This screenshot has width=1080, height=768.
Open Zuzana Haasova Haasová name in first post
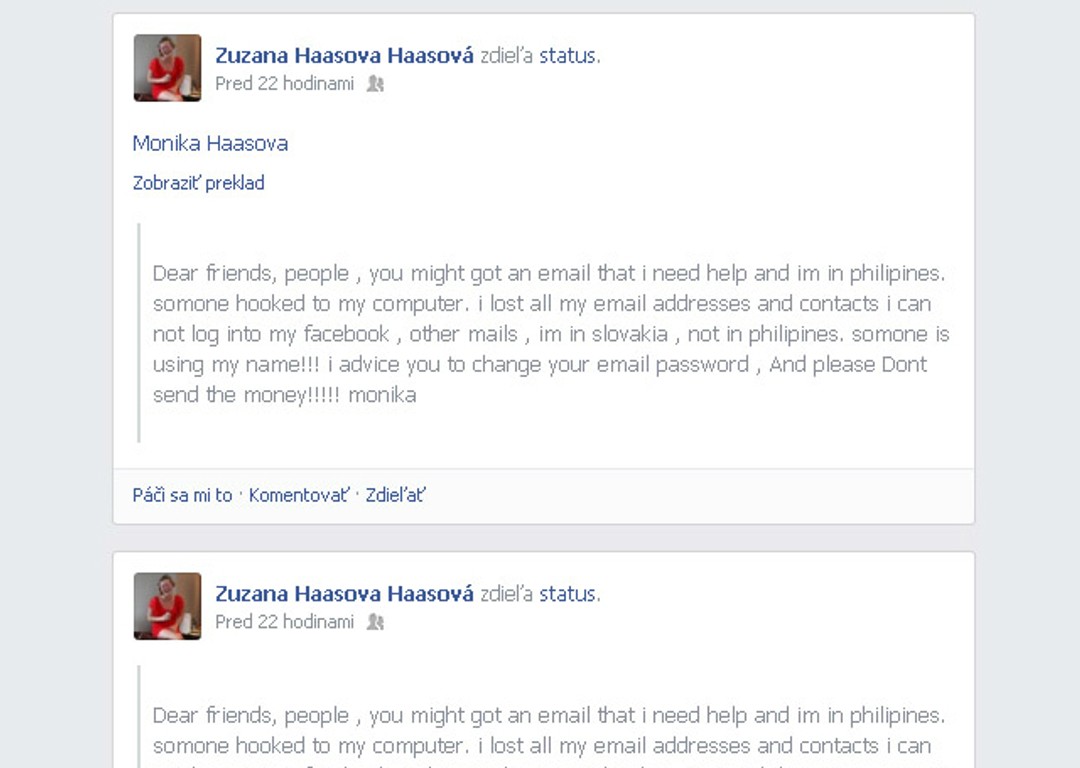[x=344, y=55]
